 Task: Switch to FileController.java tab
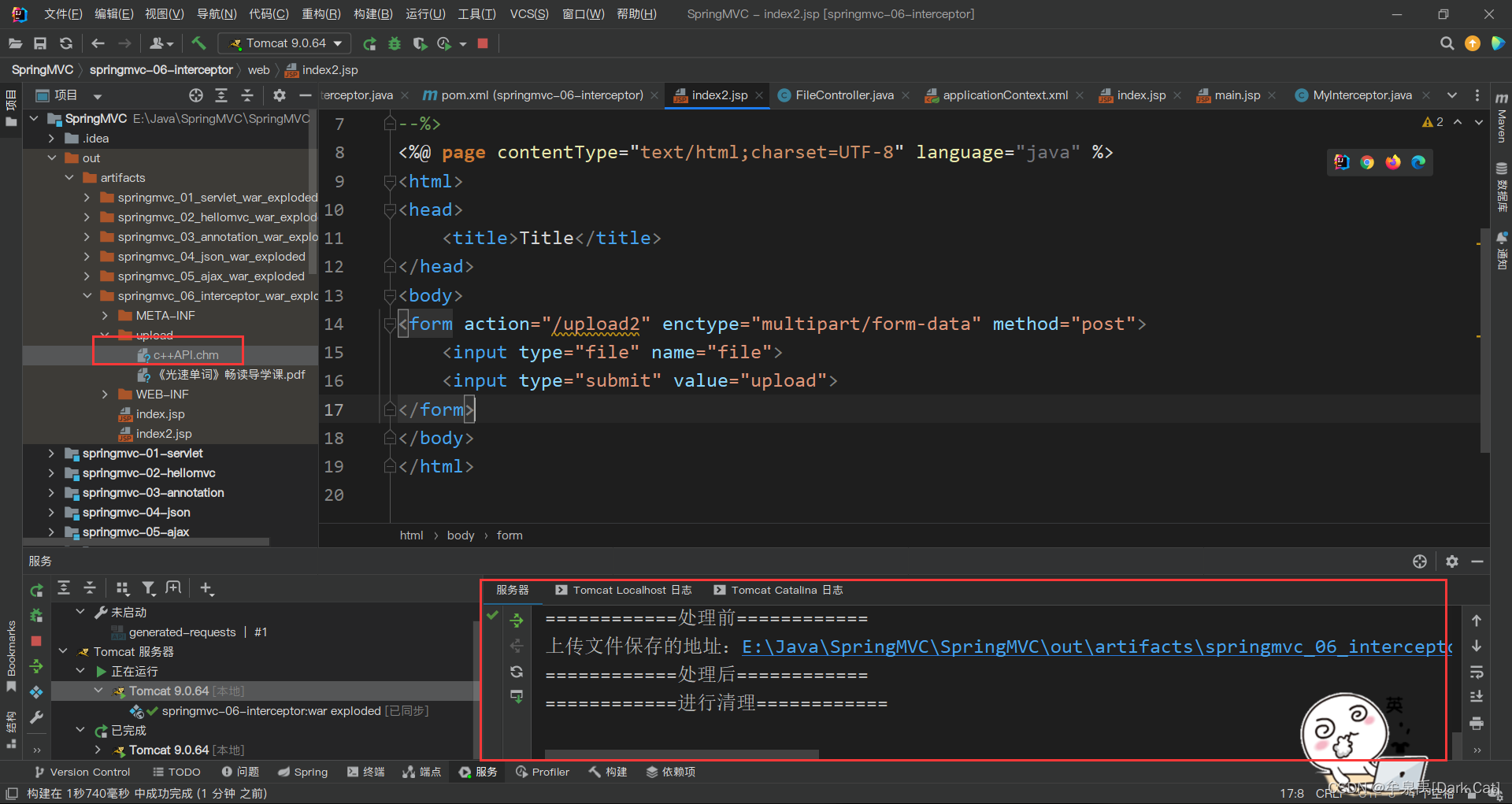(843, 95)
